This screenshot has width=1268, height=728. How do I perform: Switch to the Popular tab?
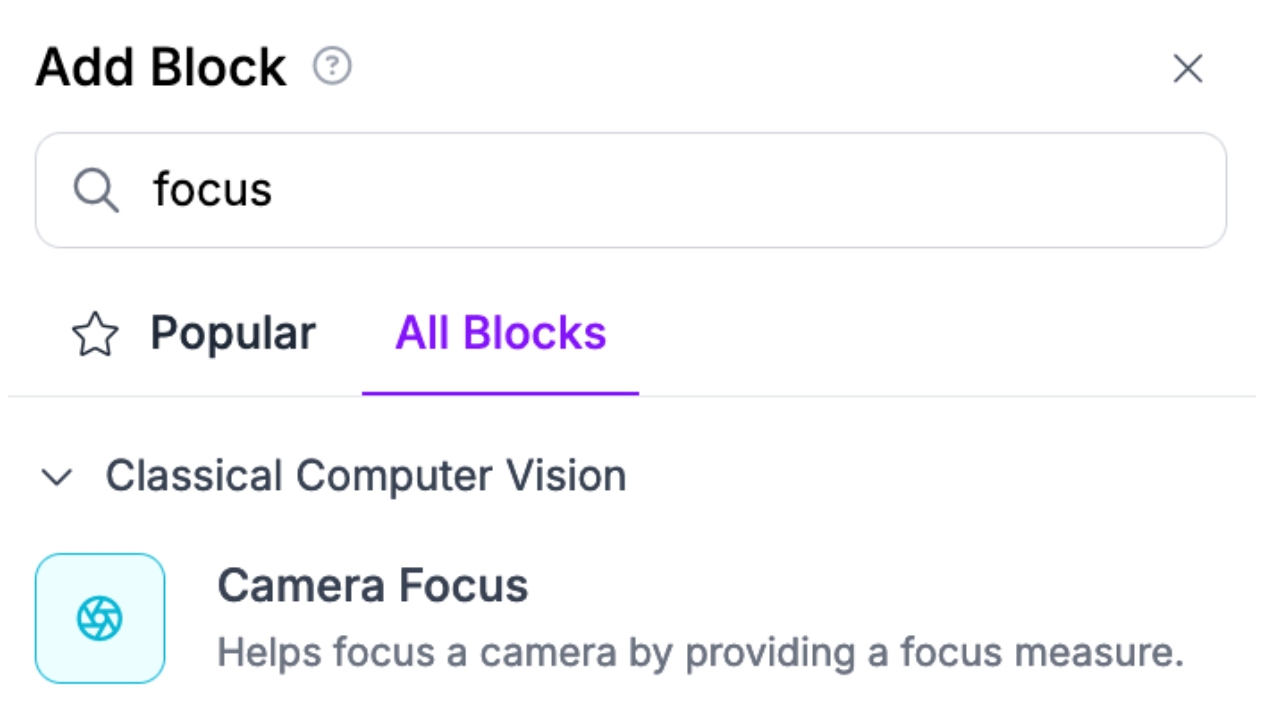(232, 334)
